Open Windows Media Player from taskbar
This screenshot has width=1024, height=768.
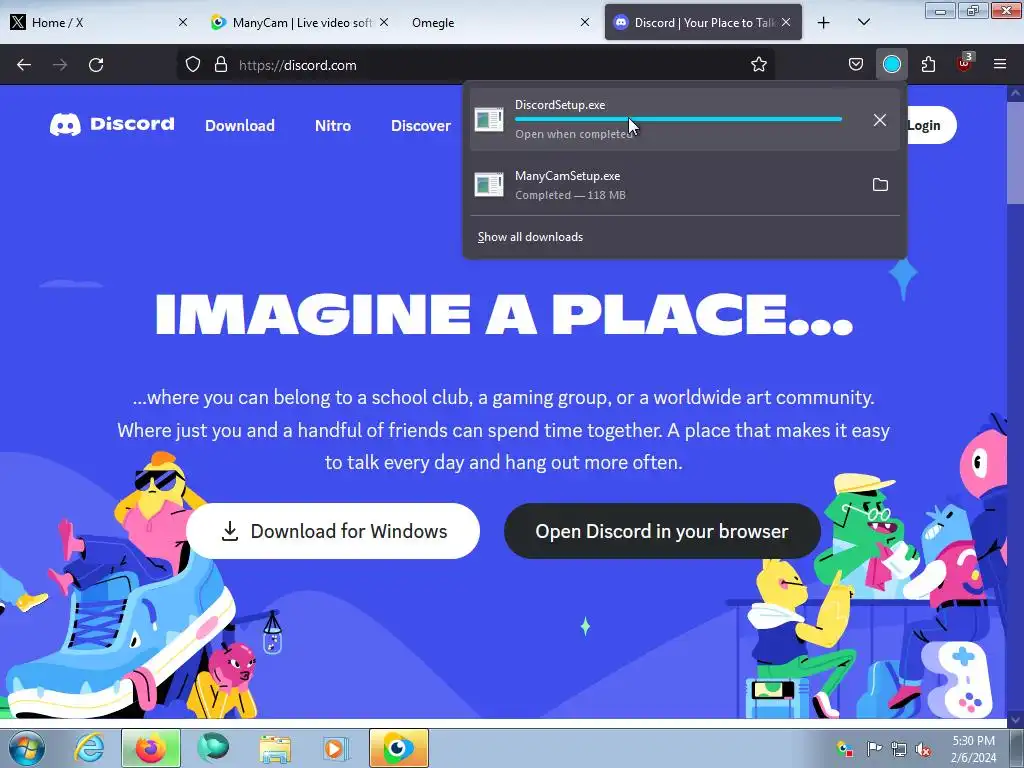(336, 748)
